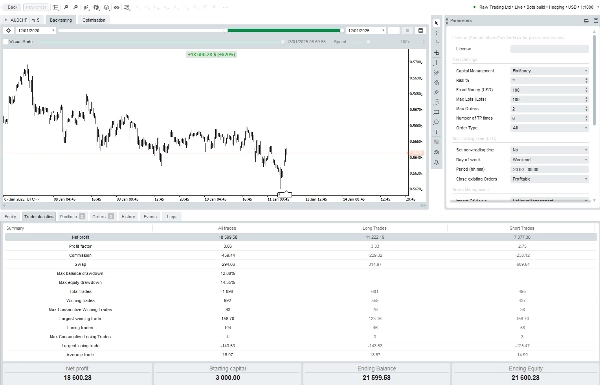Click the Long Trades column header

pos(374,228)
